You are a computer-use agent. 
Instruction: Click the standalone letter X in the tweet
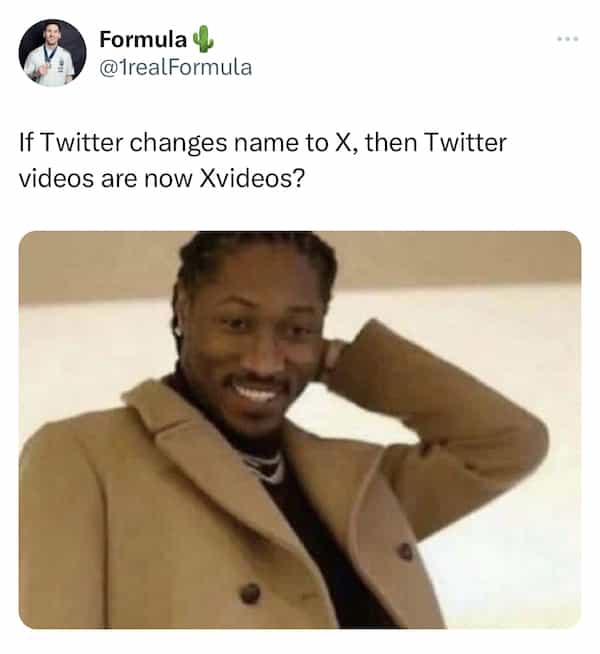point(343,143)
